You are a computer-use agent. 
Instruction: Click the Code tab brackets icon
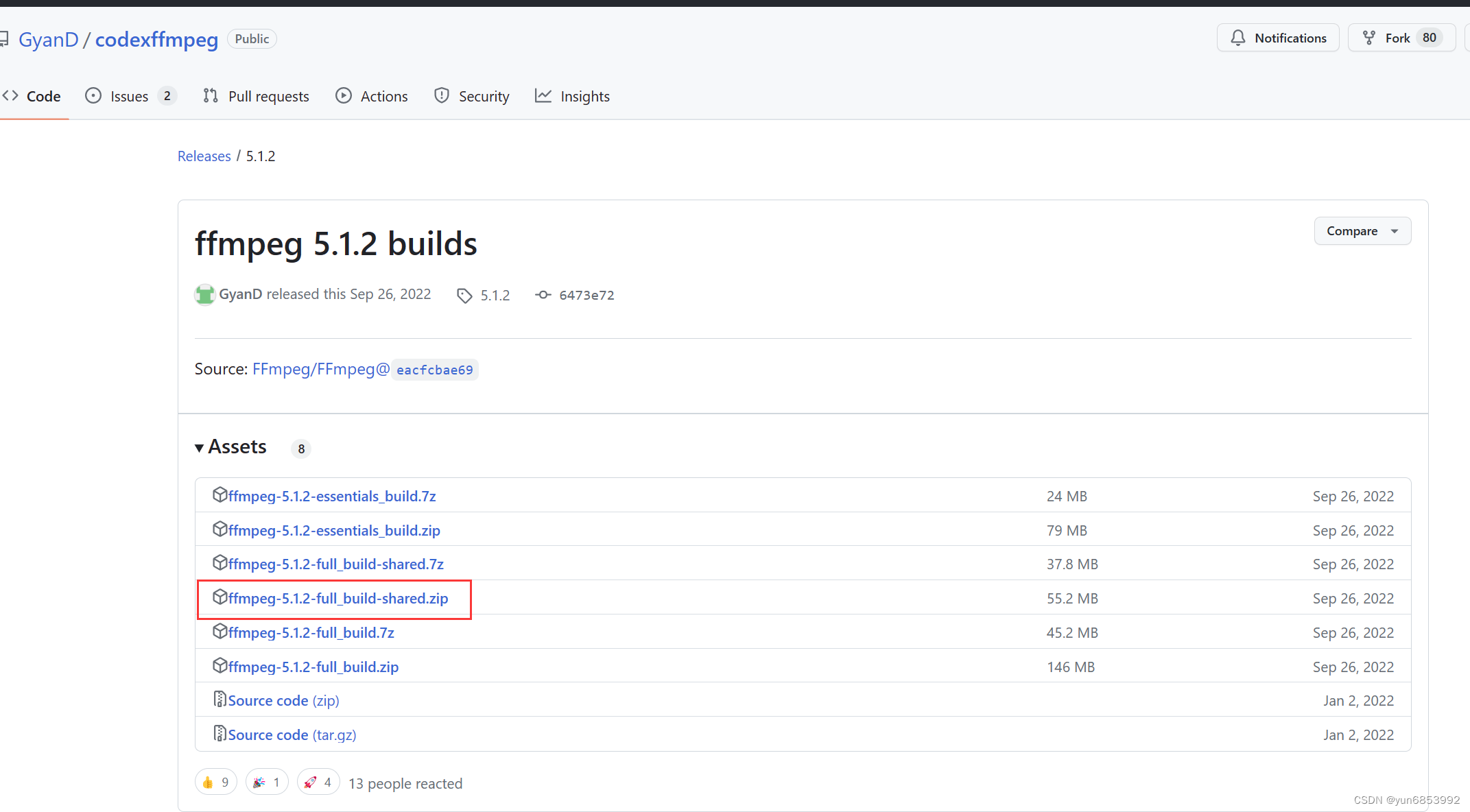[x=10, y=96]
